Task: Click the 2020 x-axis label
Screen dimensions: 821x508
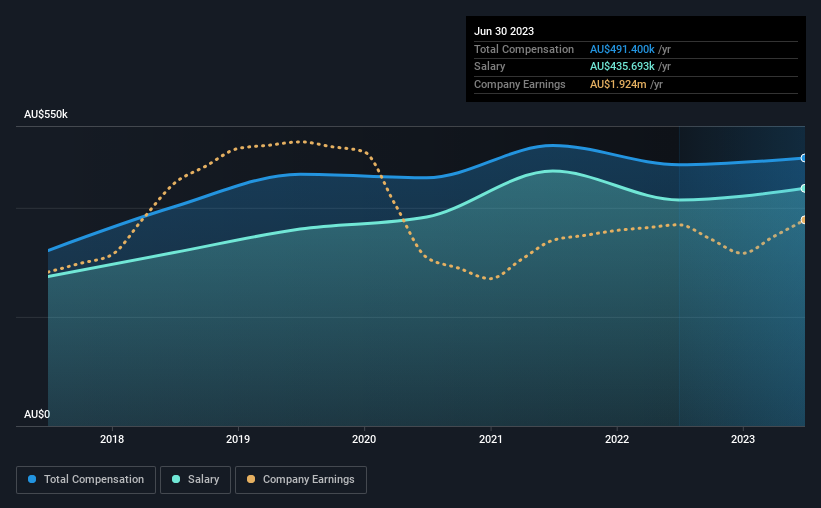Action: click(364, 439)
